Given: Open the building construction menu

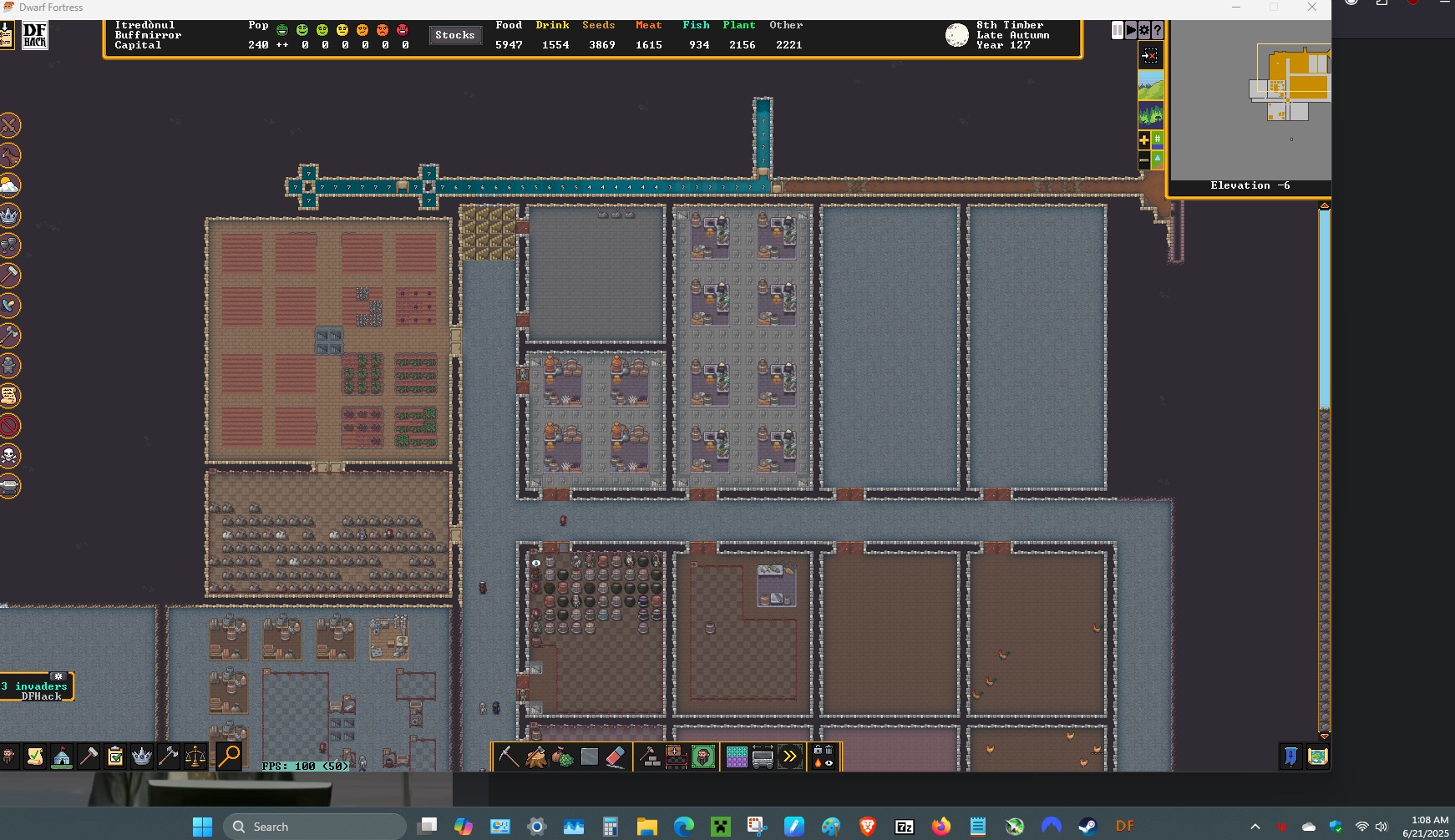Looking at the screenshot, I should (x=649, y=757).
